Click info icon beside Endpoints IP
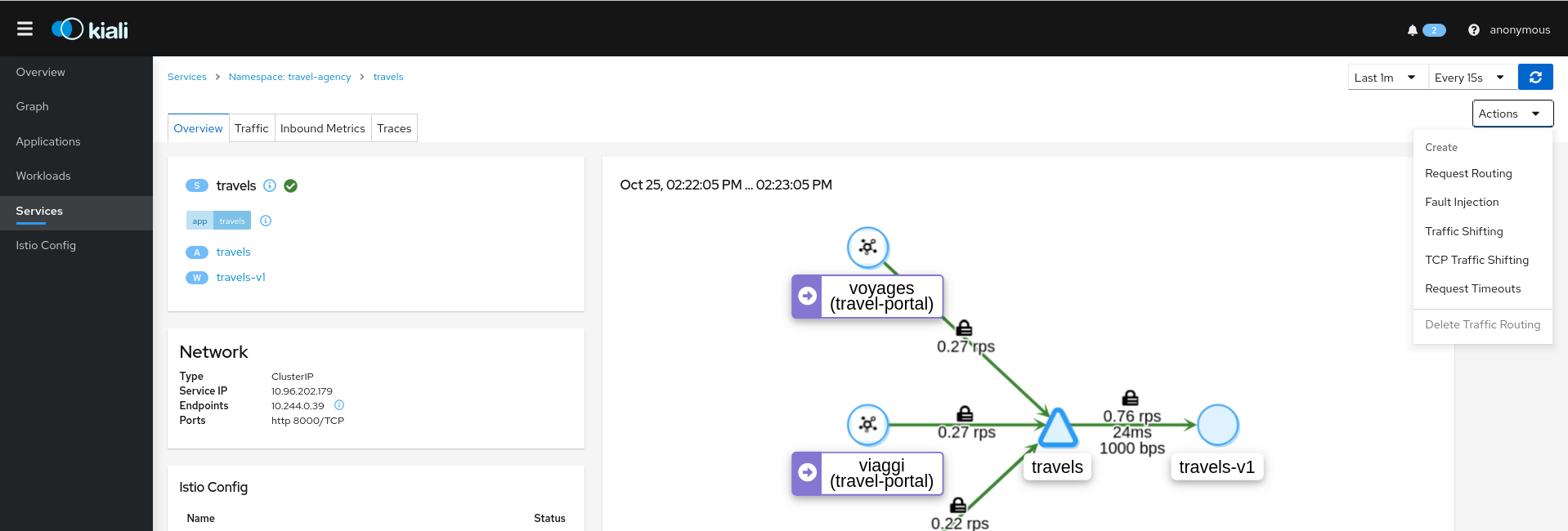 tap(339, 405)
